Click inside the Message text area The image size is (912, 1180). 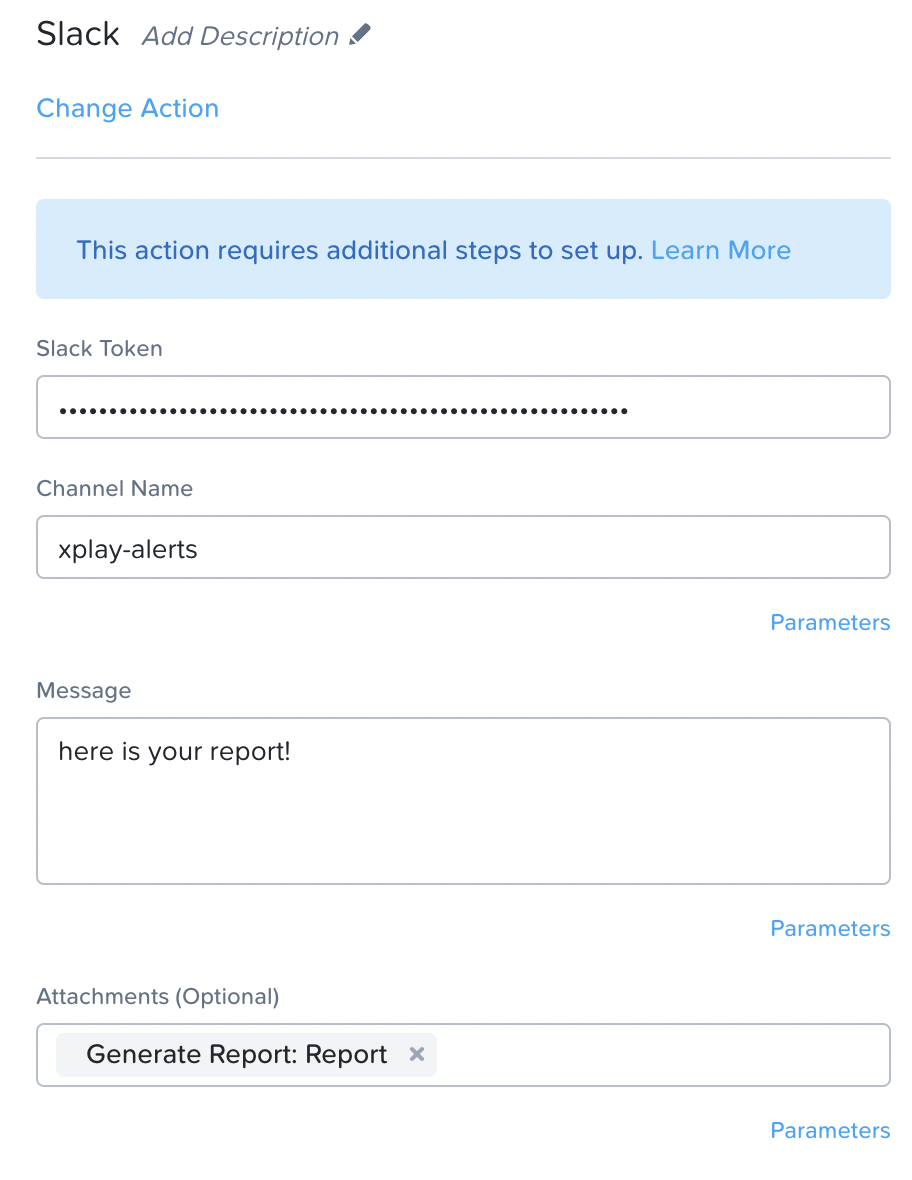pyautogui.click(x=462, y=820)
